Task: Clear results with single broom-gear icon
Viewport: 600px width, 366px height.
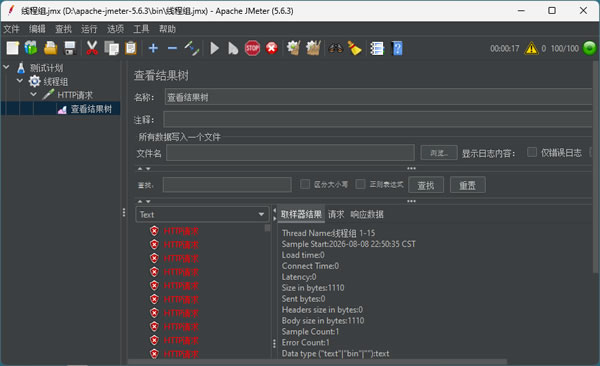Action: (293, 48)
